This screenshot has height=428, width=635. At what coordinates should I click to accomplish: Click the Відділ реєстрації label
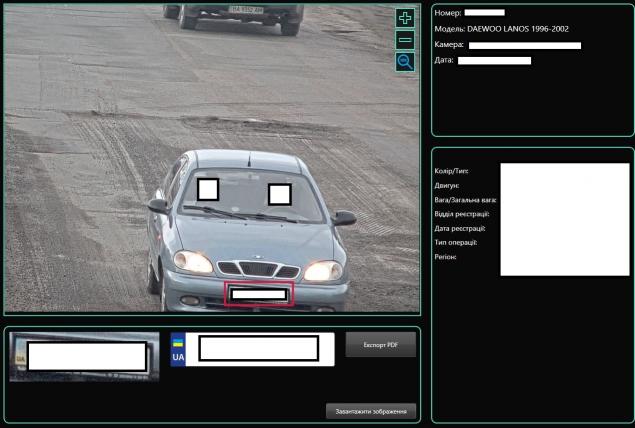[x=462, y=214]
